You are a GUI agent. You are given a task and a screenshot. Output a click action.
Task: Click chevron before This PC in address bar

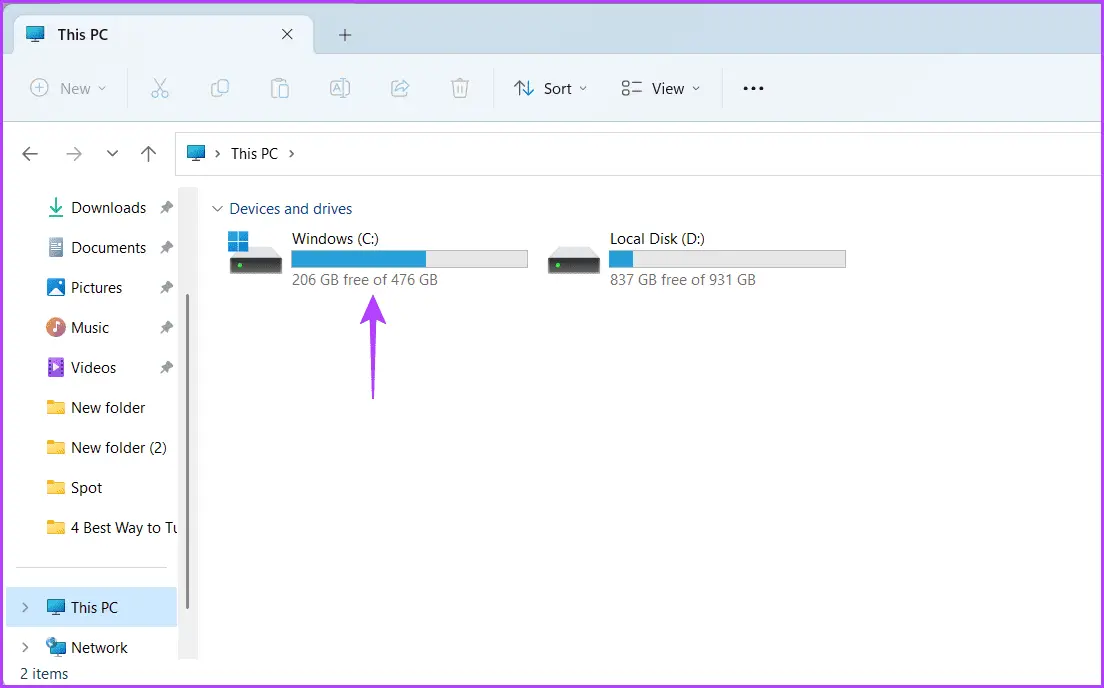pos(218,154)
